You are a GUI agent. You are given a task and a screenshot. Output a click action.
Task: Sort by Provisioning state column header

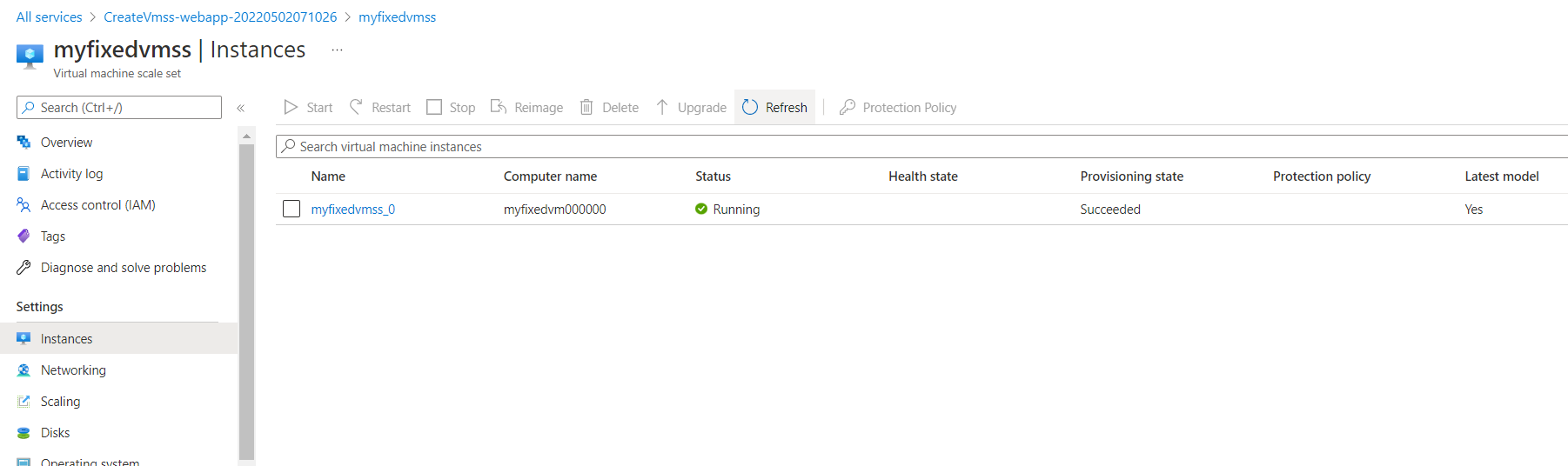(x=1132, y=176)
